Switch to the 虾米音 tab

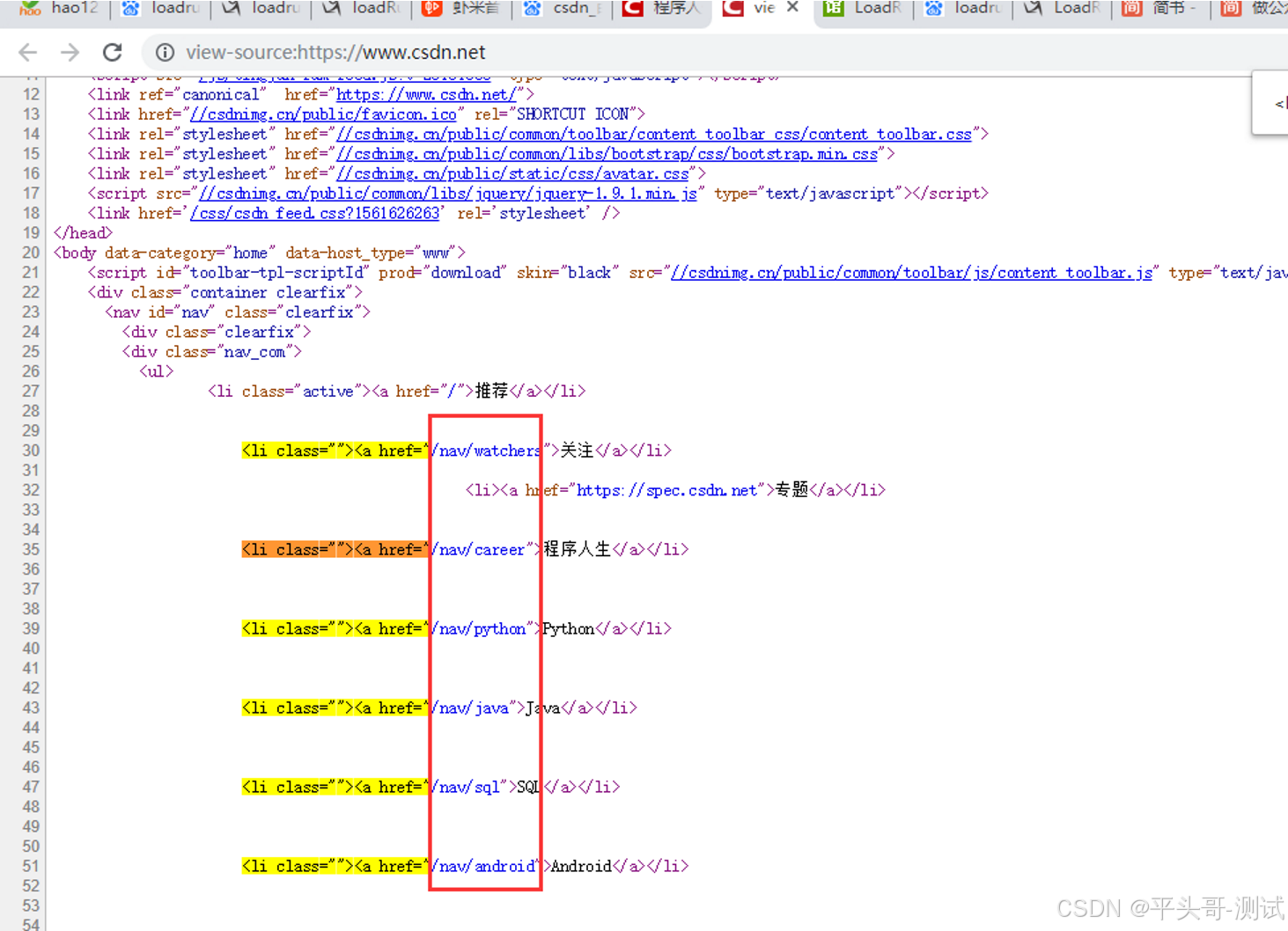coord(460,8)
